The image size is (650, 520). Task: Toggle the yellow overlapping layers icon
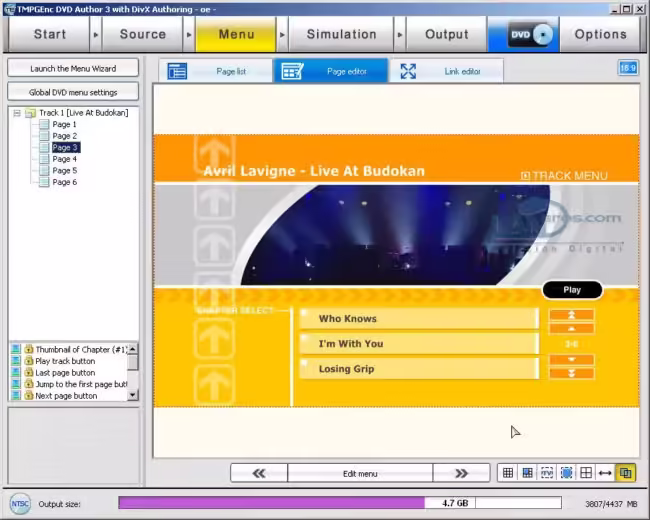click(x=625, y=473)
